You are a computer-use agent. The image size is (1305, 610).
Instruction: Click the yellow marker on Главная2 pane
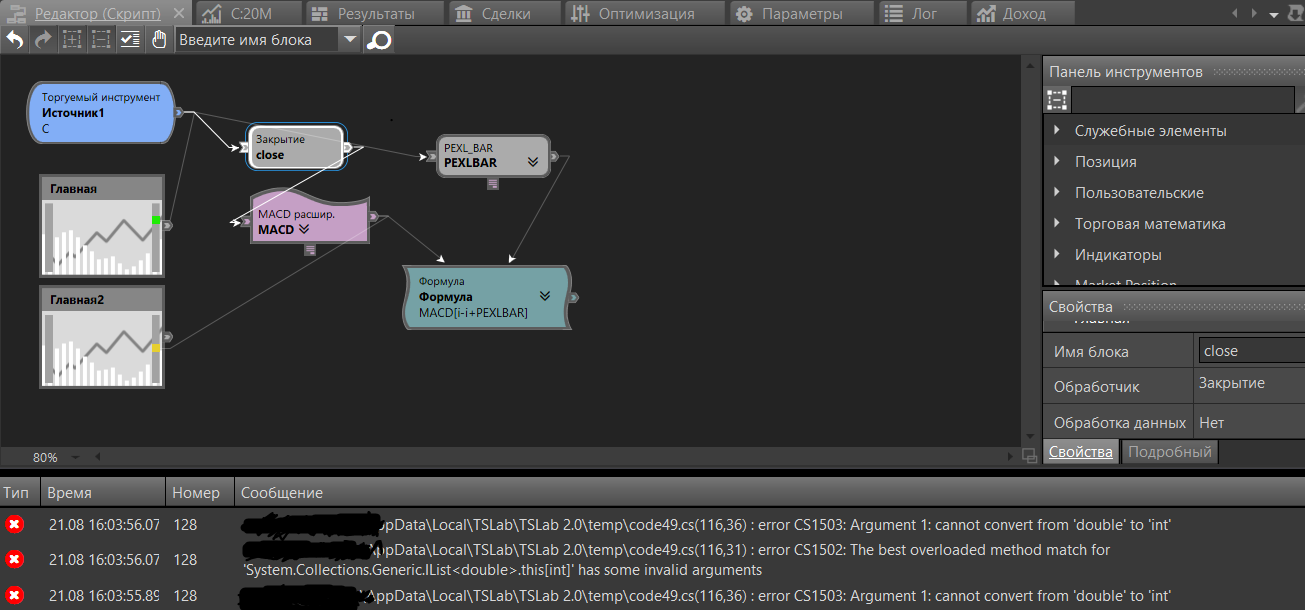(x=156, y=348)
